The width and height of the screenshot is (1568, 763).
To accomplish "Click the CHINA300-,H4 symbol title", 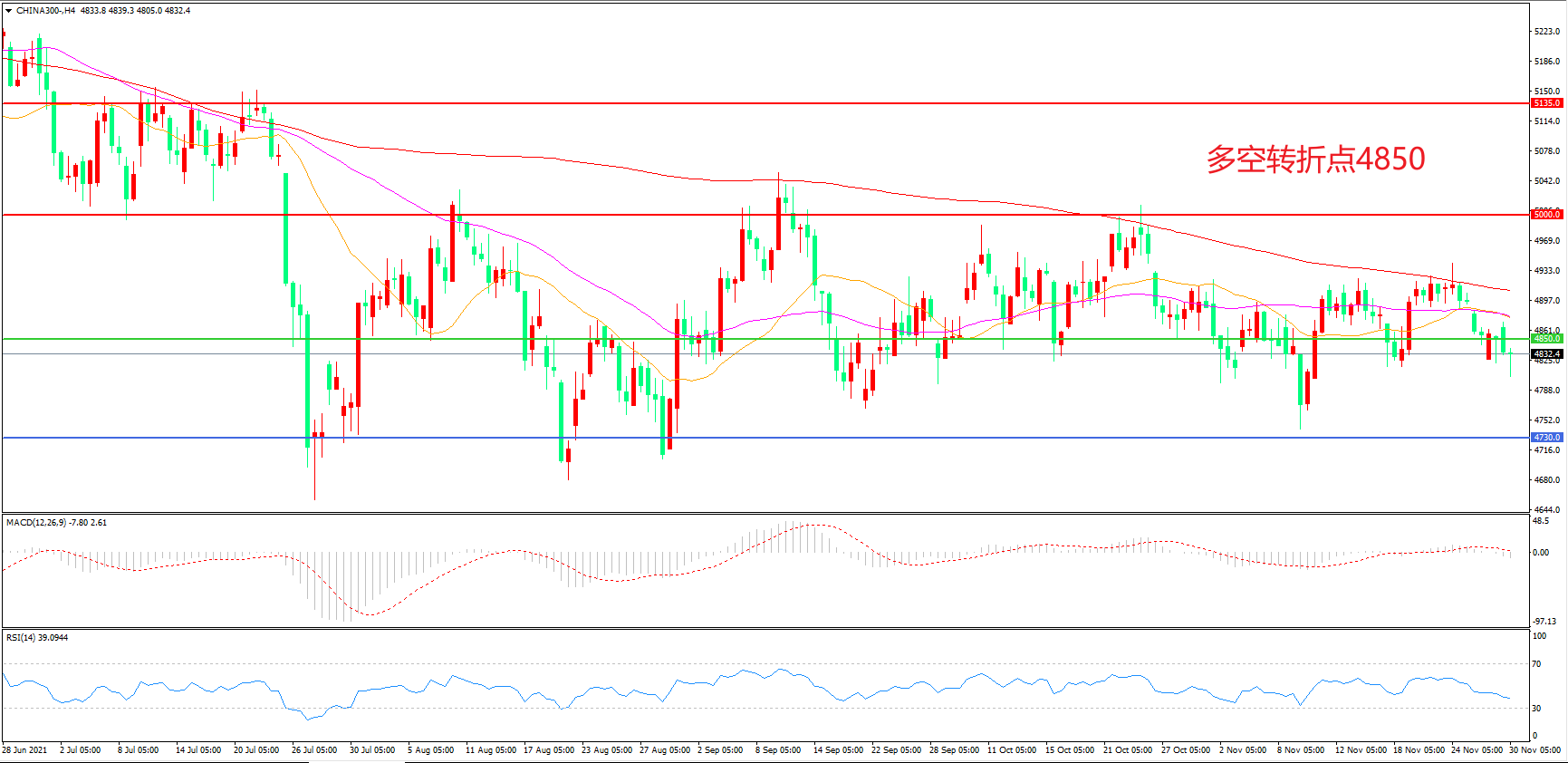I will 45,11.
